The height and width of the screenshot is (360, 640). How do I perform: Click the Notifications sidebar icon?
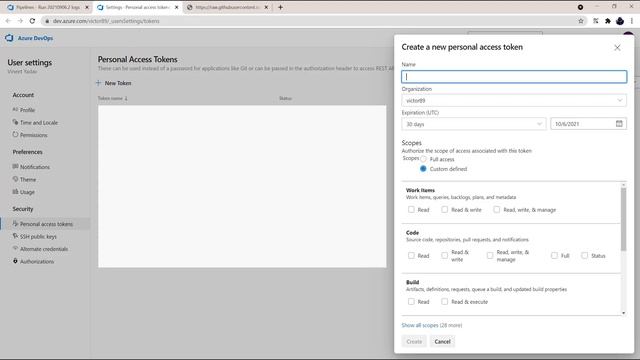click(x=15, y=167)
